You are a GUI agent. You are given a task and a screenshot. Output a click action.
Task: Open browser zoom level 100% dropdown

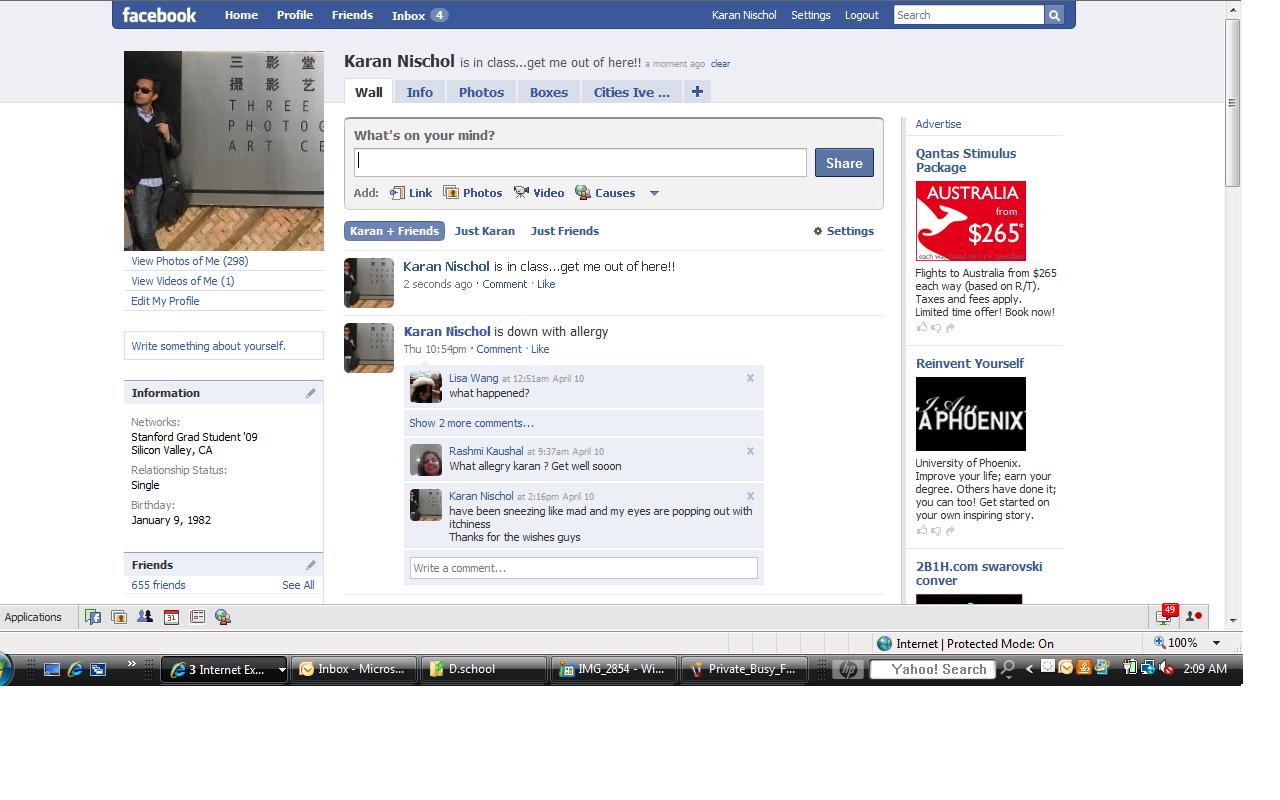tap(1216, 643)
